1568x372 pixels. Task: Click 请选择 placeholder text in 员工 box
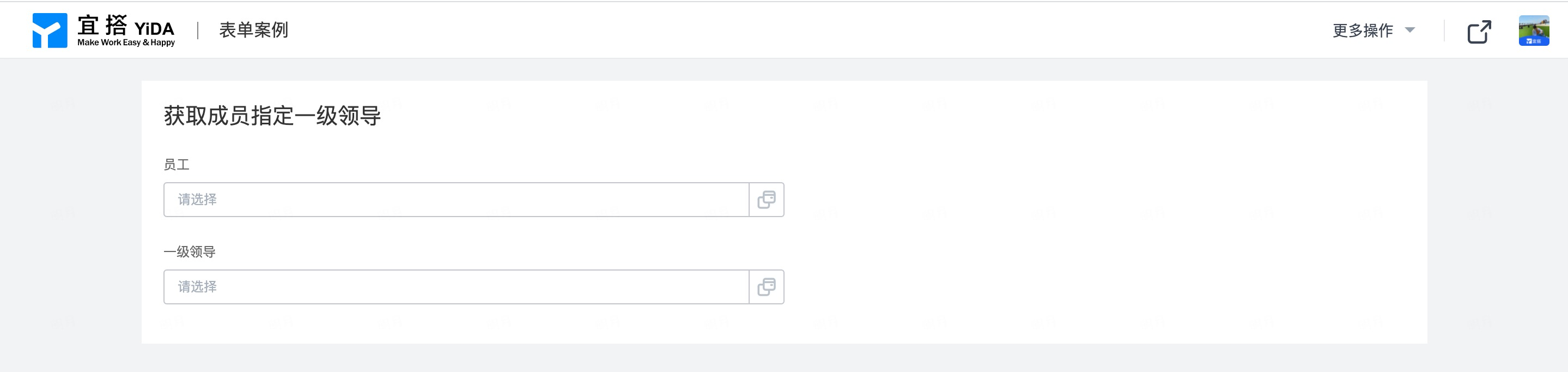(197, 200)
